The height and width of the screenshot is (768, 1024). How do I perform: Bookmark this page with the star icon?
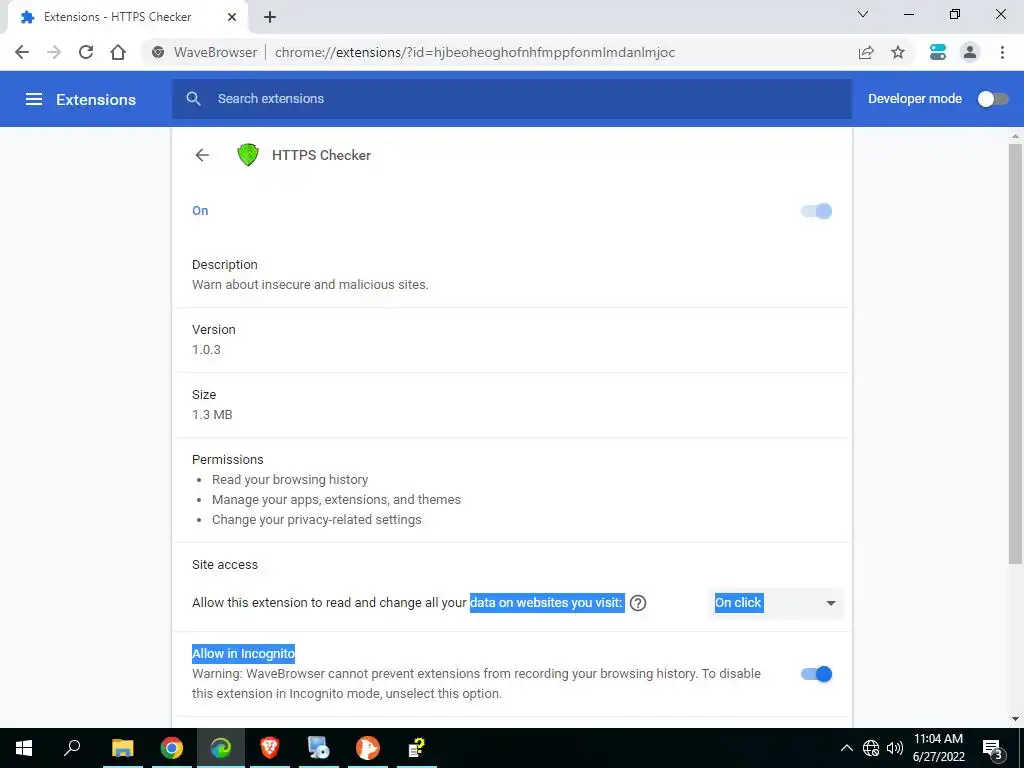tap(898, 52)
